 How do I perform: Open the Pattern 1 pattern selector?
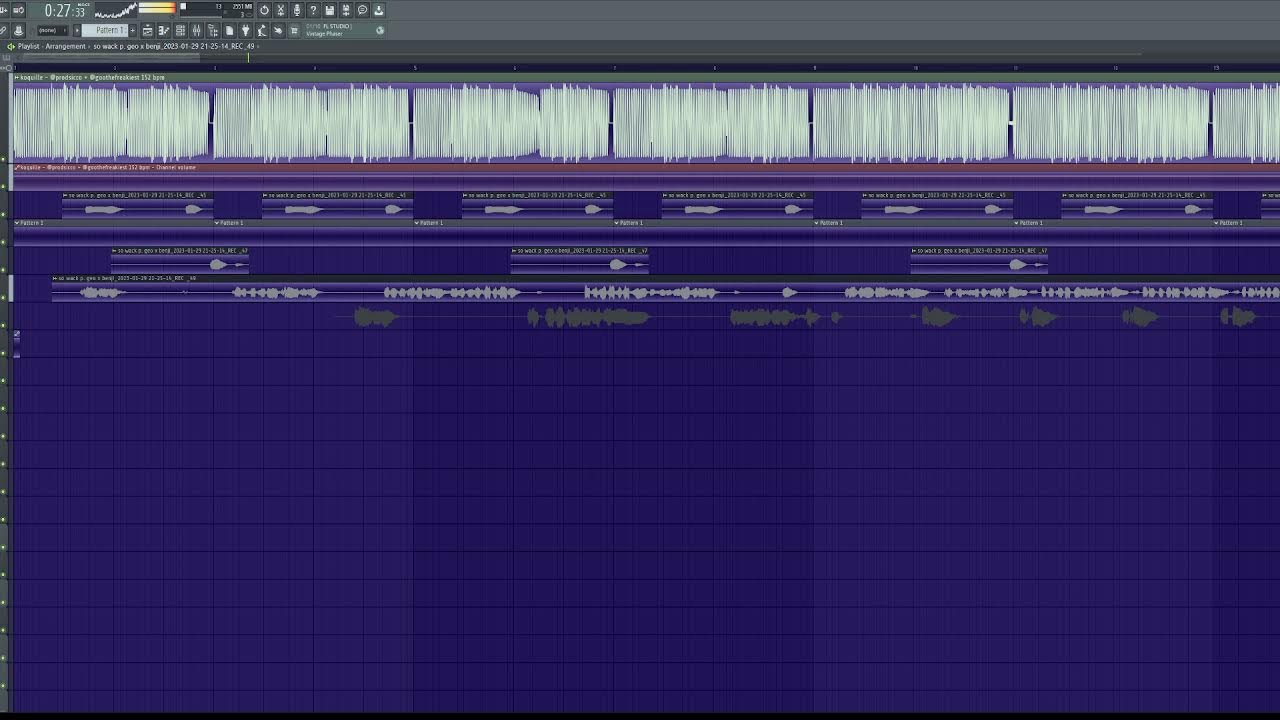click(x=105, y=30)
